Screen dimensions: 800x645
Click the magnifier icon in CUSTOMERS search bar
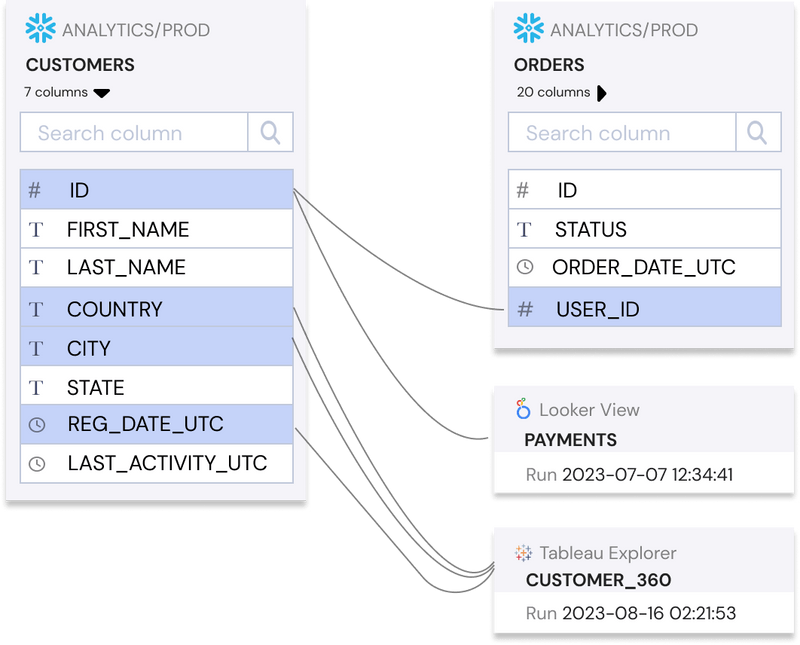(x=268, y=133)
